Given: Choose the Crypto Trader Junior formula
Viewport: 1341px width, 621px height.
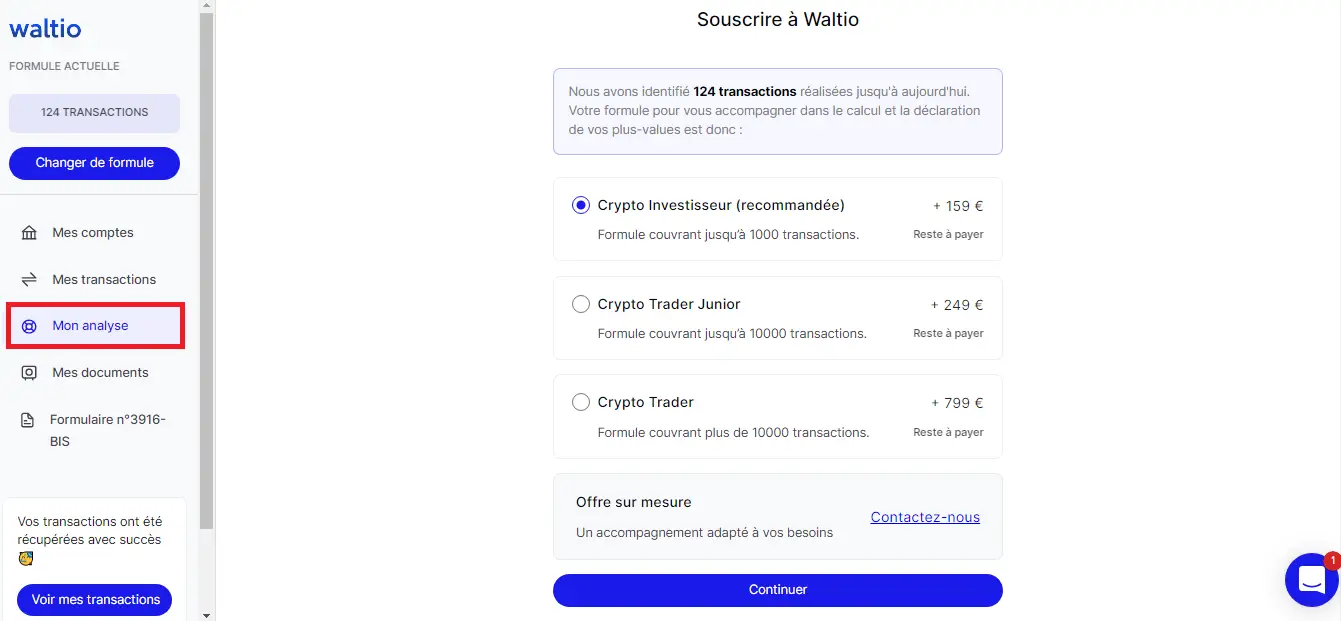Looking at the screenshot, I should pyautogui.click(x=581, y=303).
